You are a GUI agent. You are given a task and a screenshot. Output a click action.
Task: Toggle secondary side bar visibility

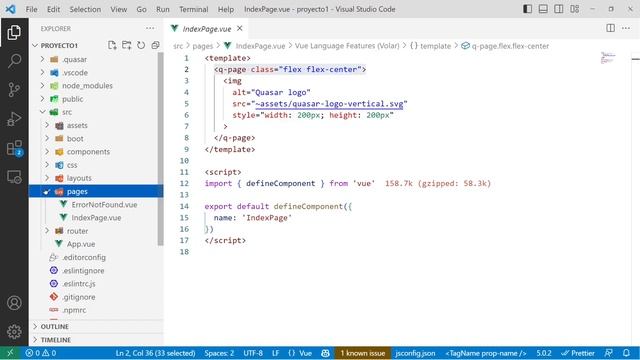[559, 9]
